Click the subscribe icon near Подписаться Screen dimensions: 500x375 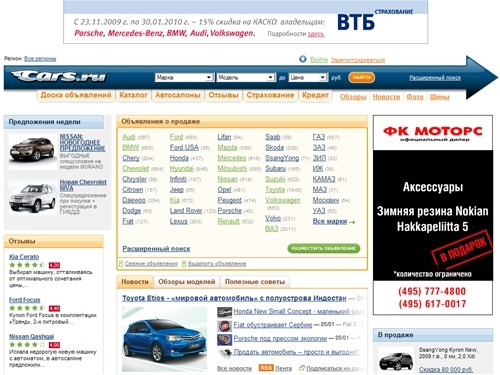tap(302, 368)
